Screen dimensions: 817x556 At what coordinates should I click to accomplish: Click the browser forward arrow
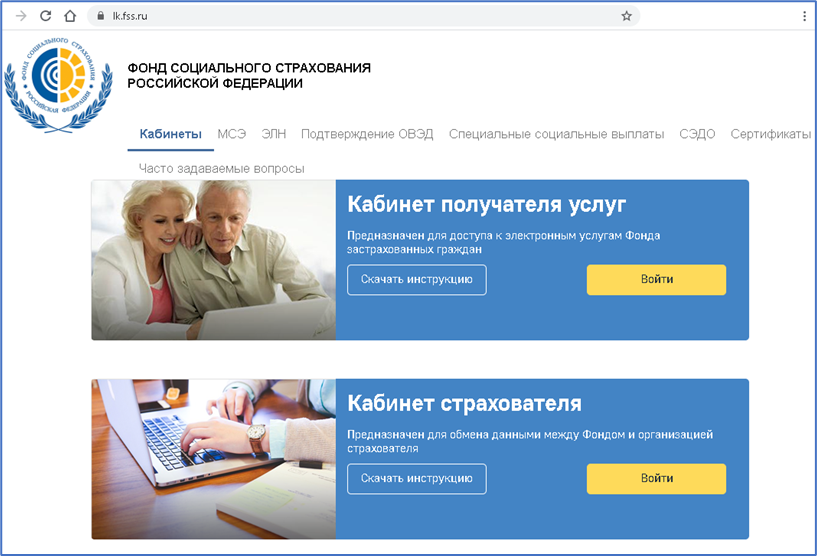tap(21, 16)
